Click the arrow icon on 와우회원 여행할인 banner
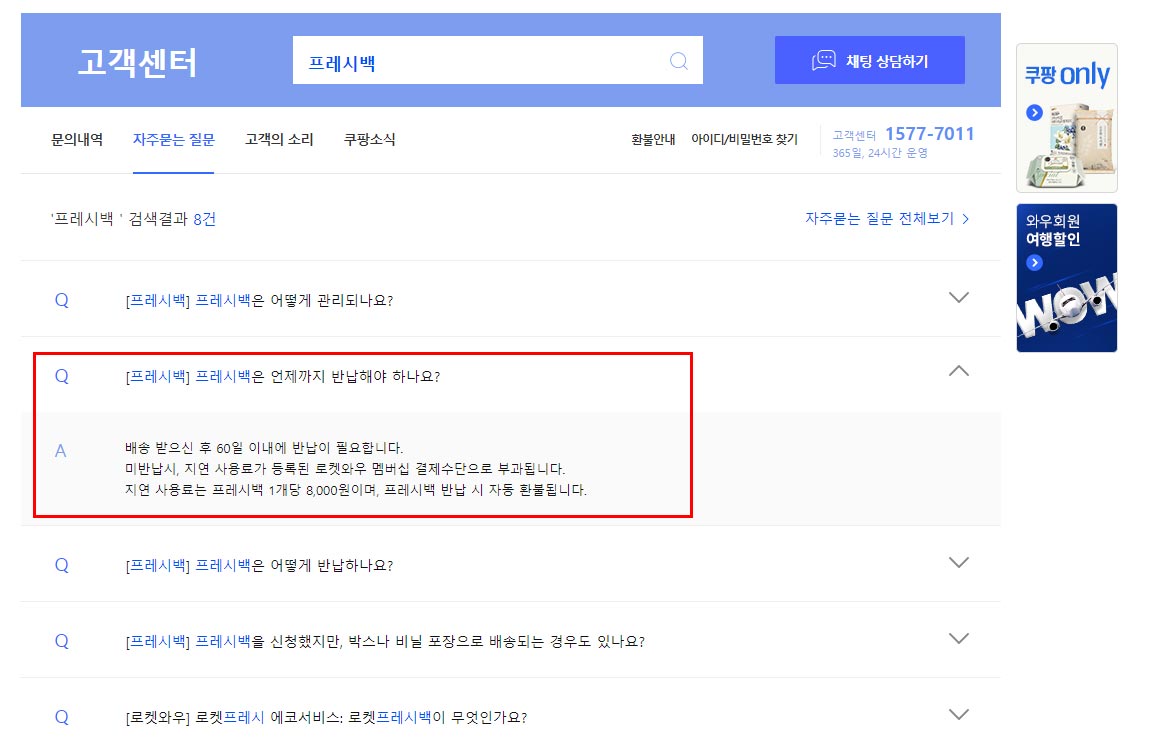 (1034, 262)
